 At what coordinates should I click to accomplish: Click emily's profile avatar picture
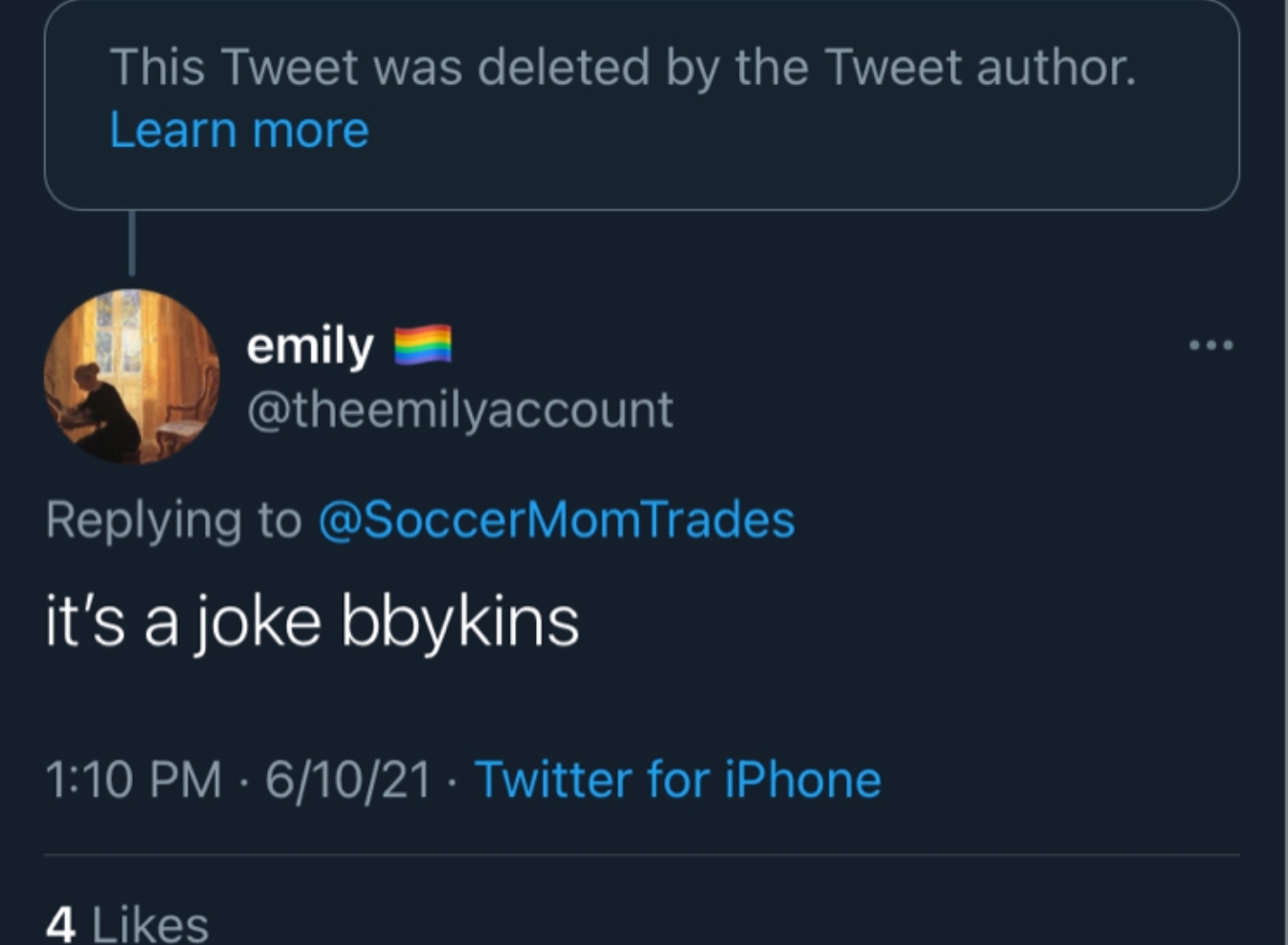131,377
